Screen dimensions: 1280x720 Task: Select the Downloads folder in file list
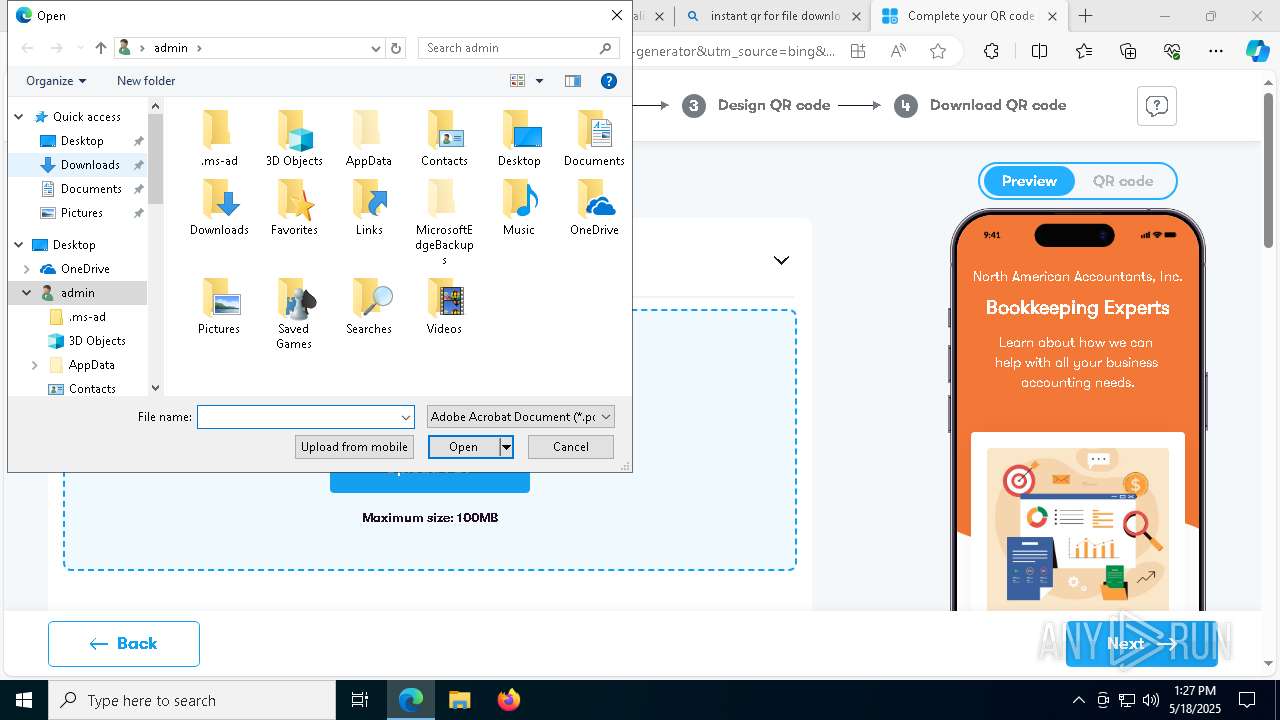tap(219, 208)
